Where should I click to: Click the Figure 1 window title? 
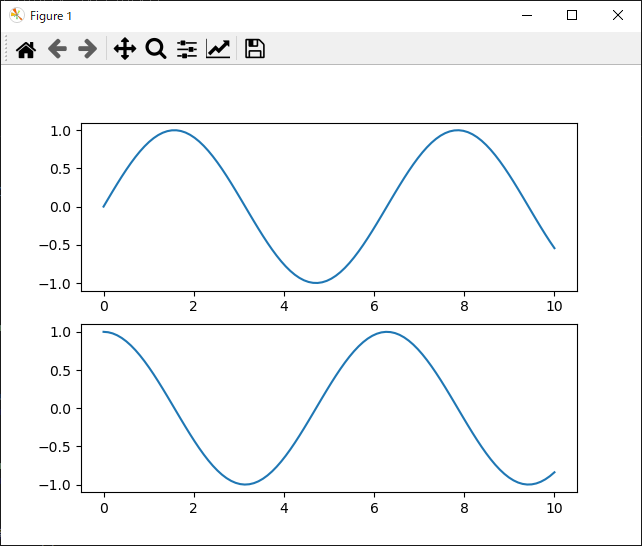click(51, 16)
